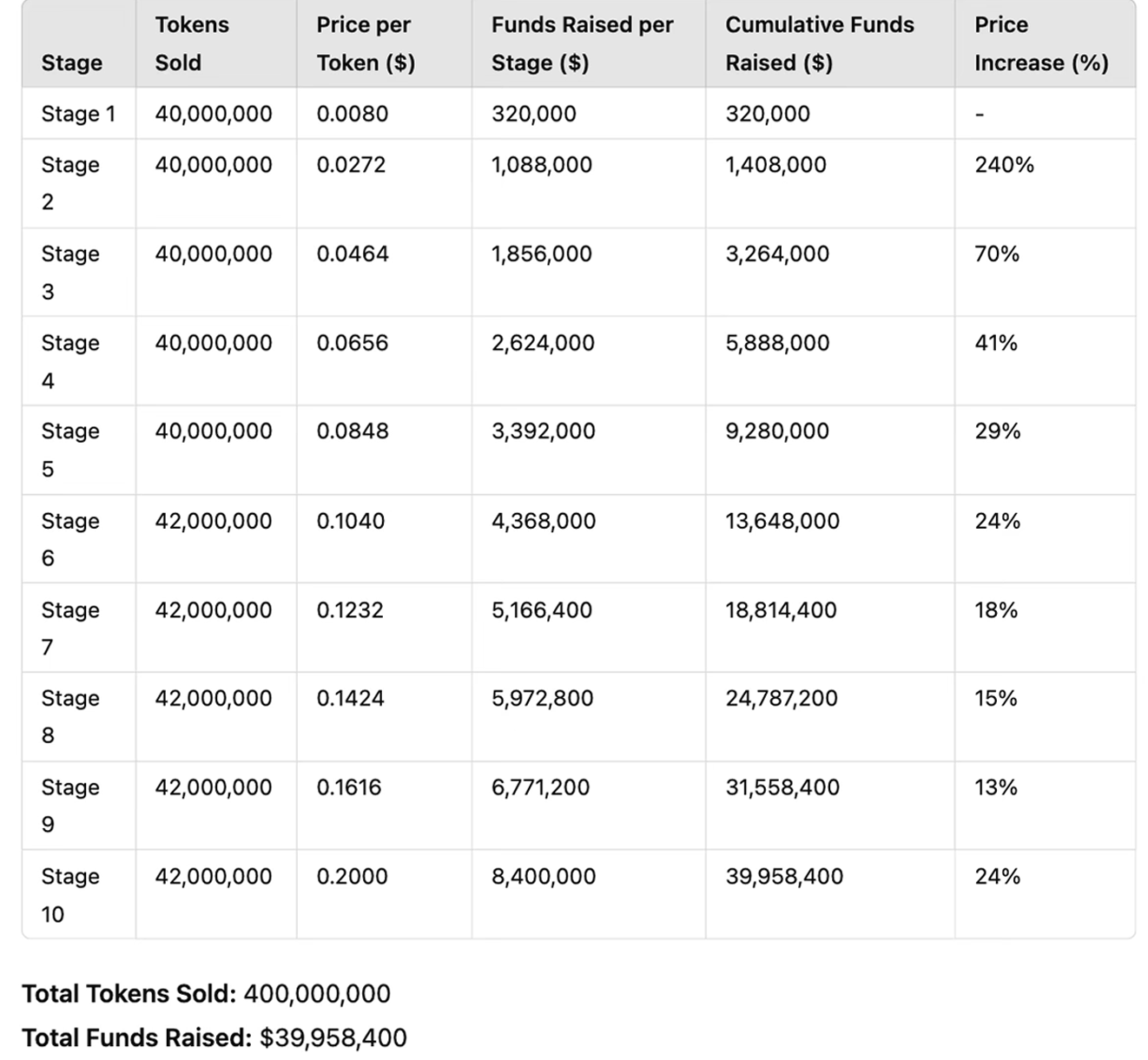Click the Stage column header
Image resolution: width=1148 pixels, height=1060 pixels.
(x=71, y=63)
